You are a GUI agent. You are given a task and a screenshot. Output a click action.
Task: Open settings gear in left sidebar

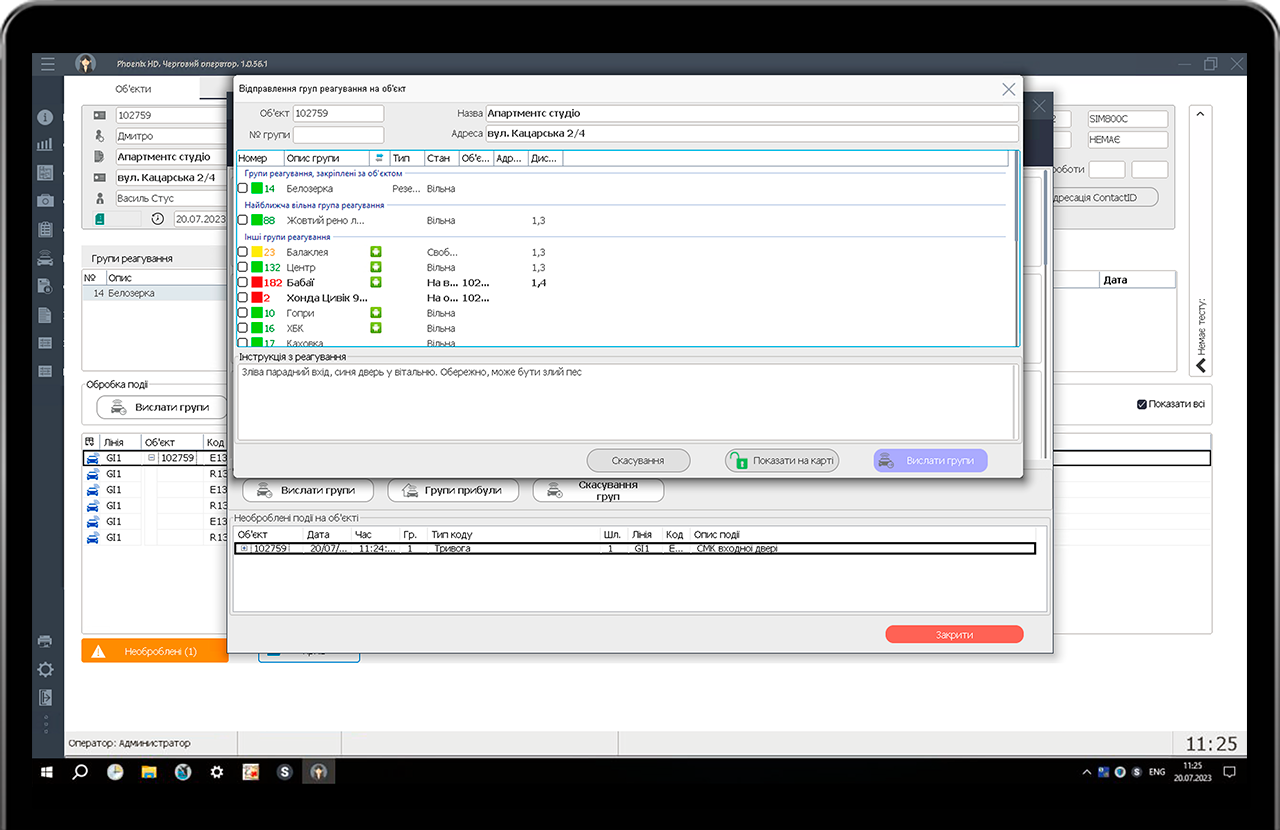pos(45,669)
